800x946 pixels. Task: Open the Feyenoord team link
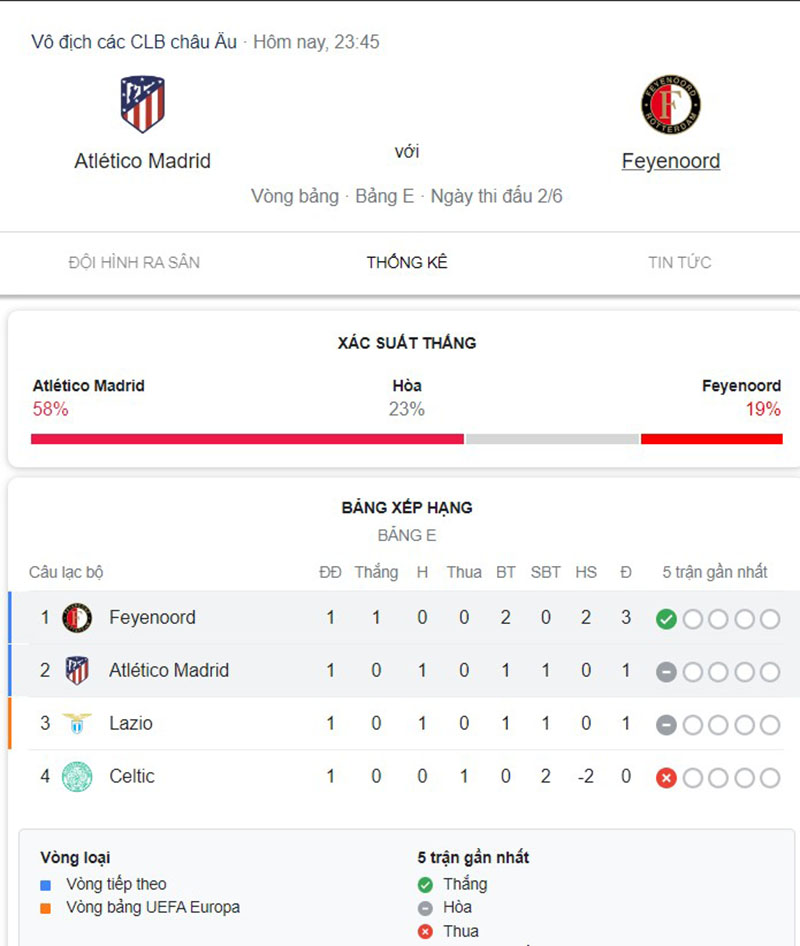coord(671,160)
